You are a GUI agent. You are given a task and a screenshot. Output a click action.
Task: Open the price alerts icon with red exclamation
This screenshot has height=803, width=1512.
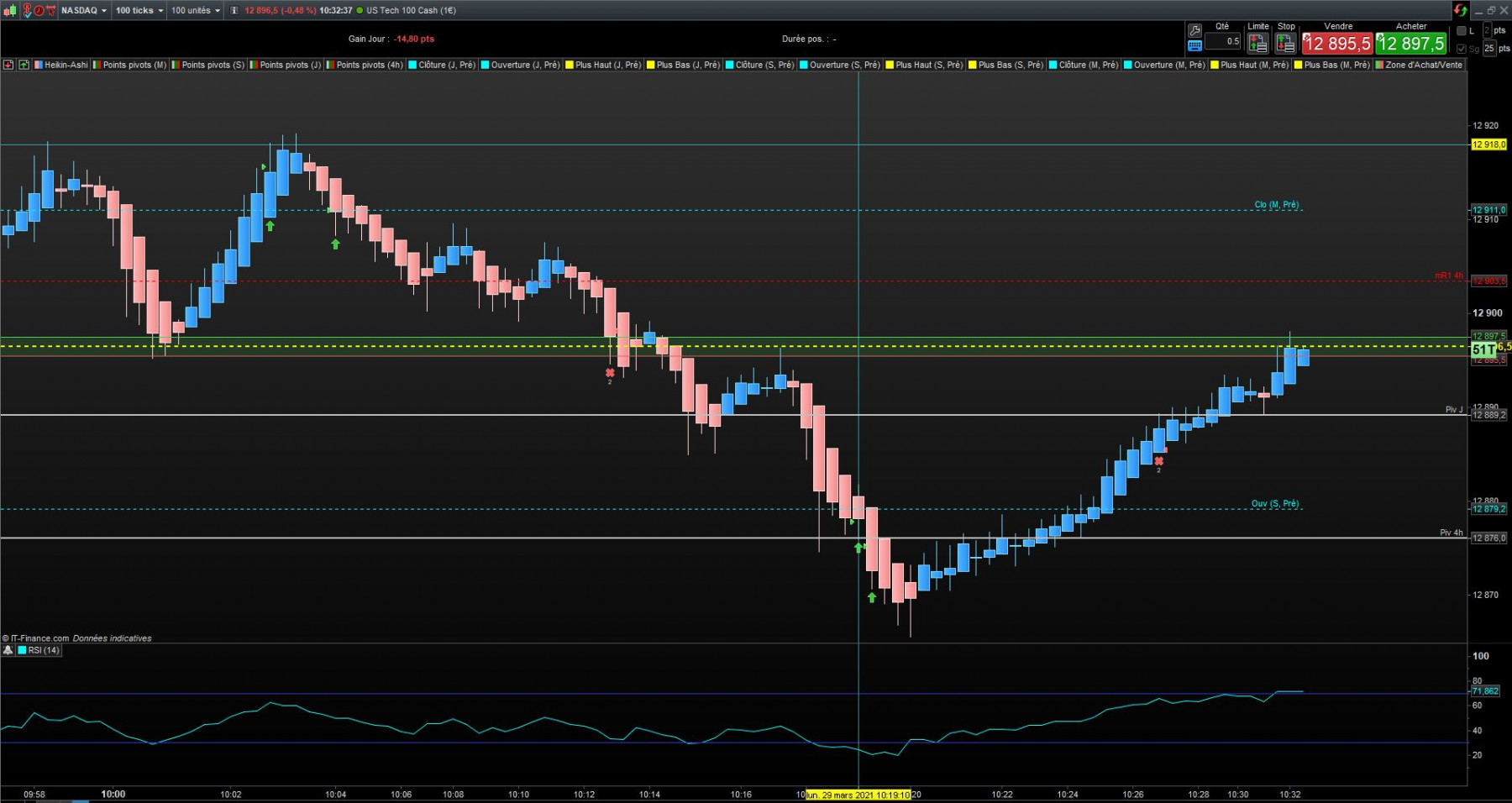coord(27,10)
